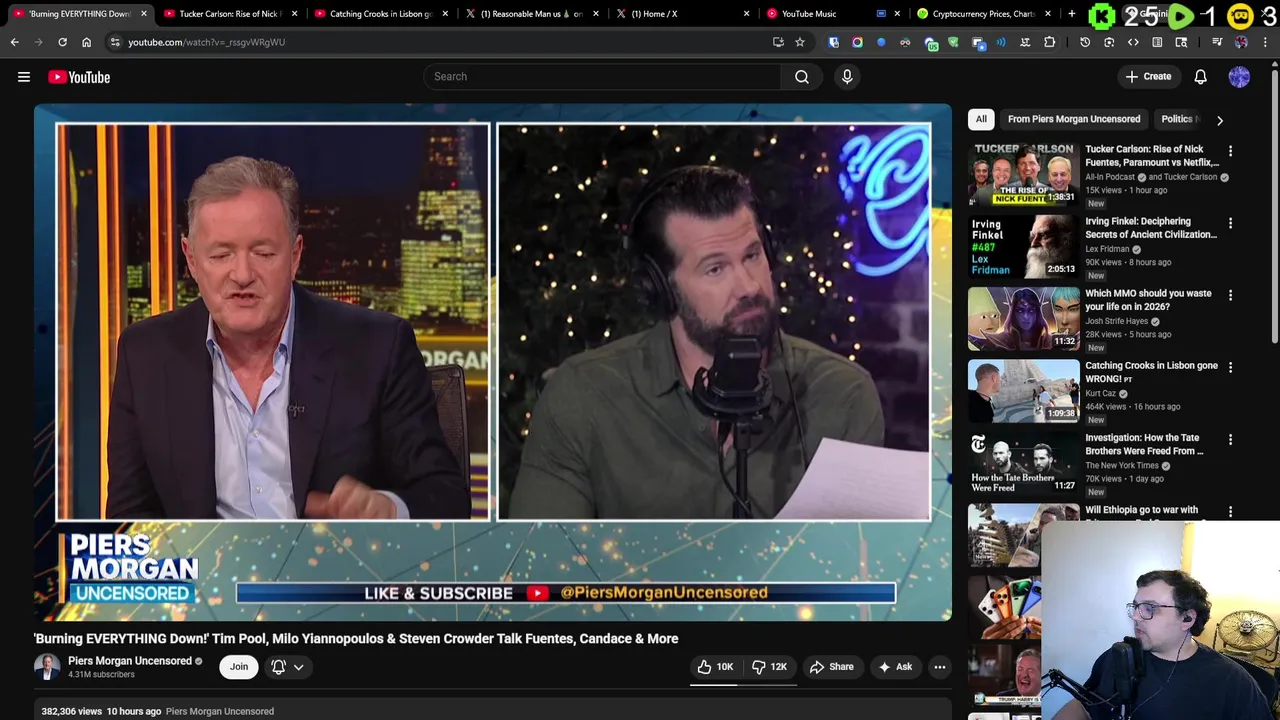Screen dimensions: 1280x720
Task: Join the Piers Morgan Uncensored channel
Action: point(239,667)
